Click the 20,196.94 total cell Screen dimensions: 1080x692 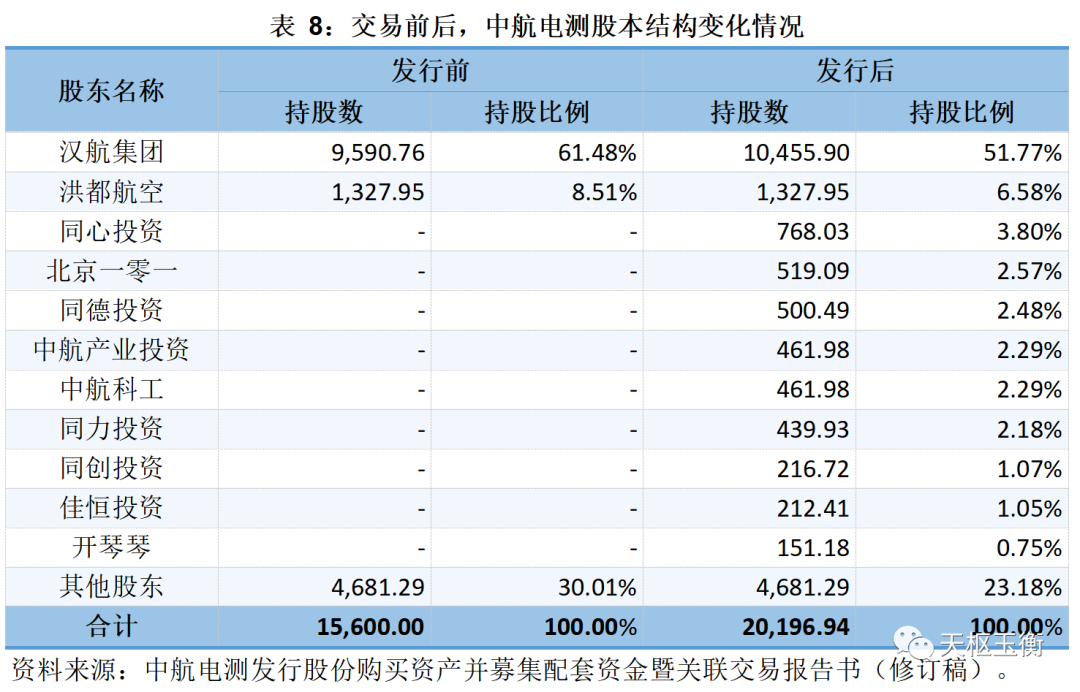click(x=797, y=627)
